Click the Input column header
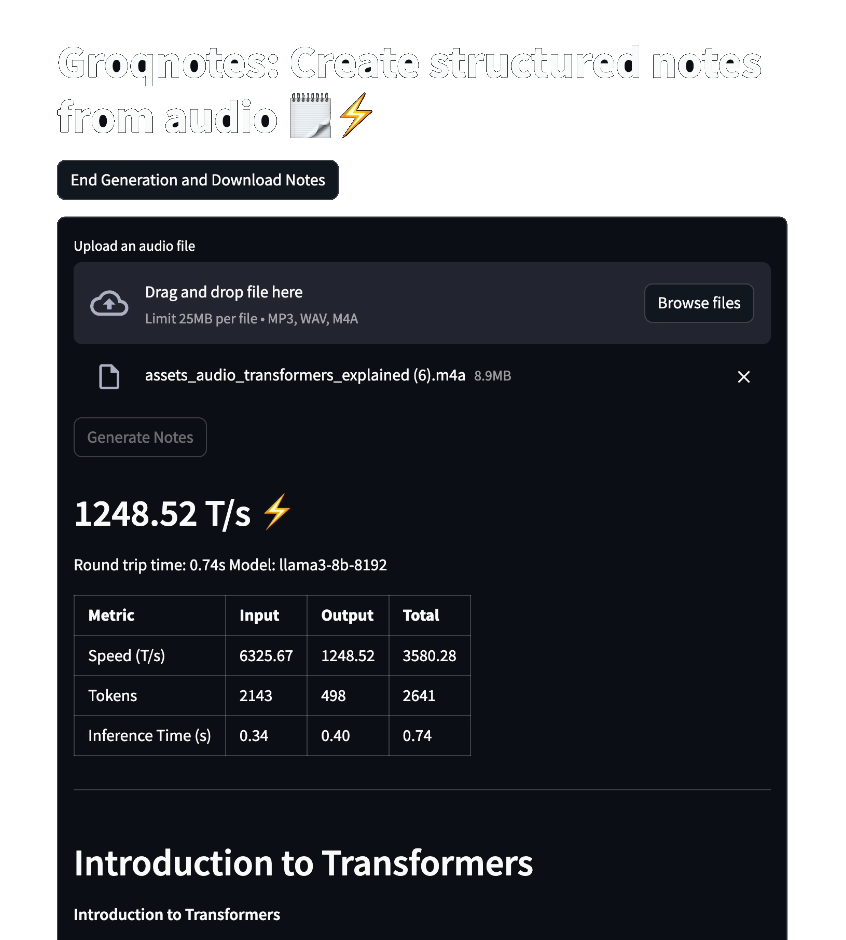 tap(259, 615)
